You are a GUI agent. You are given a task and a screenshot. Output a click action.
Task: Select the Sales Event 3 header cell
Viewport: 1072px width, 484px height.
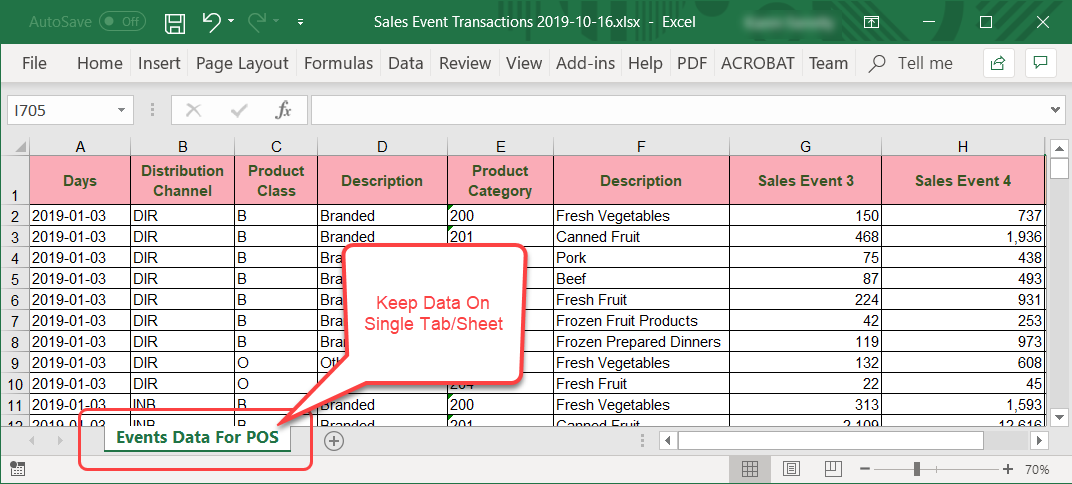click(x=805, y=181)
